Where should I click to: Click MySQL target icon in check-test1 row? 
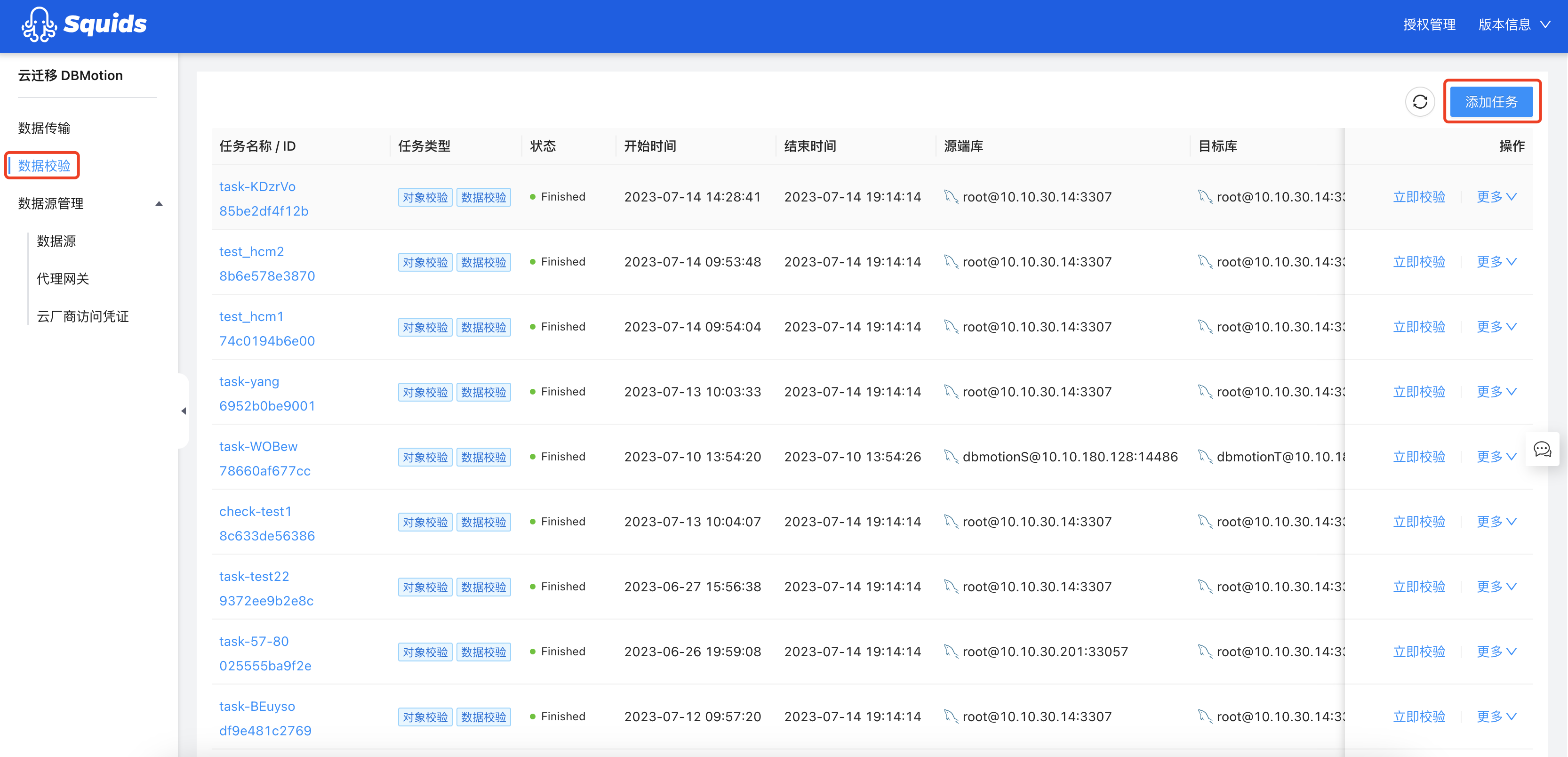click(x=1205, y=522)
